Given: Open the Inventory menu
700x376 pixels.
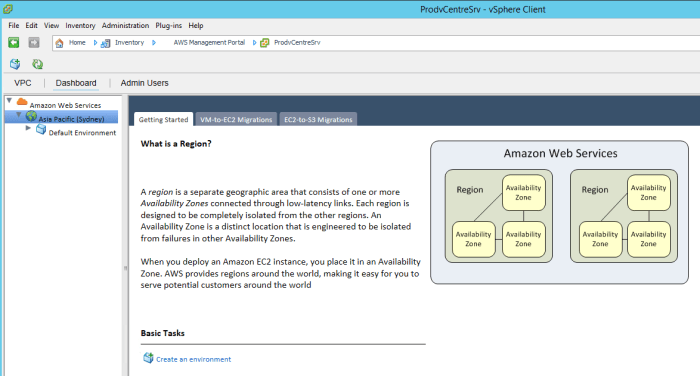Looking at the screenshot, I should (x=80, y=25).
